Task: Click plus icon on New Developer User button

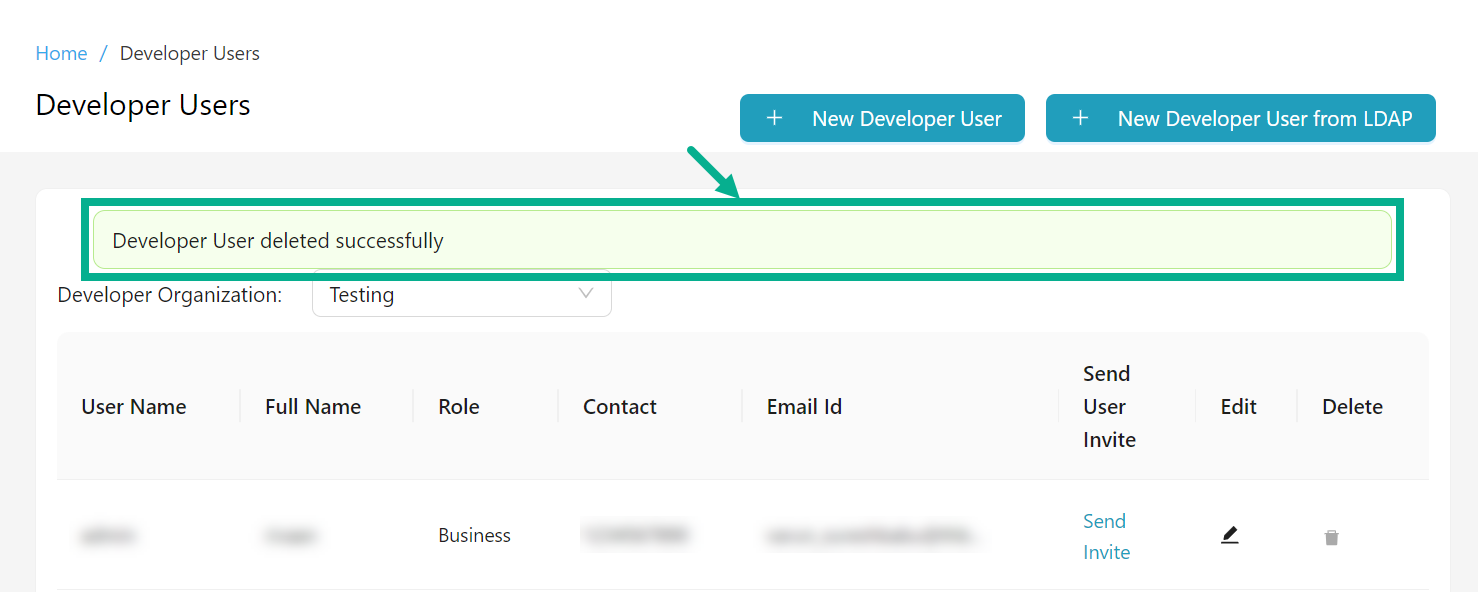Action: (x=774, y=119)
